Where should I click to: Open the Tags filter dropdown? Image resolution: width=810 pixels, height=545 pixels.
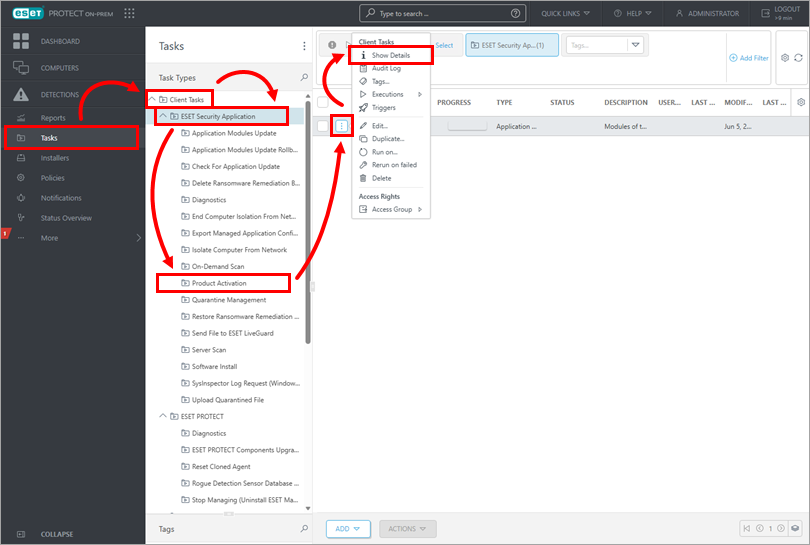pyautogui.click(x=635, y=45)
